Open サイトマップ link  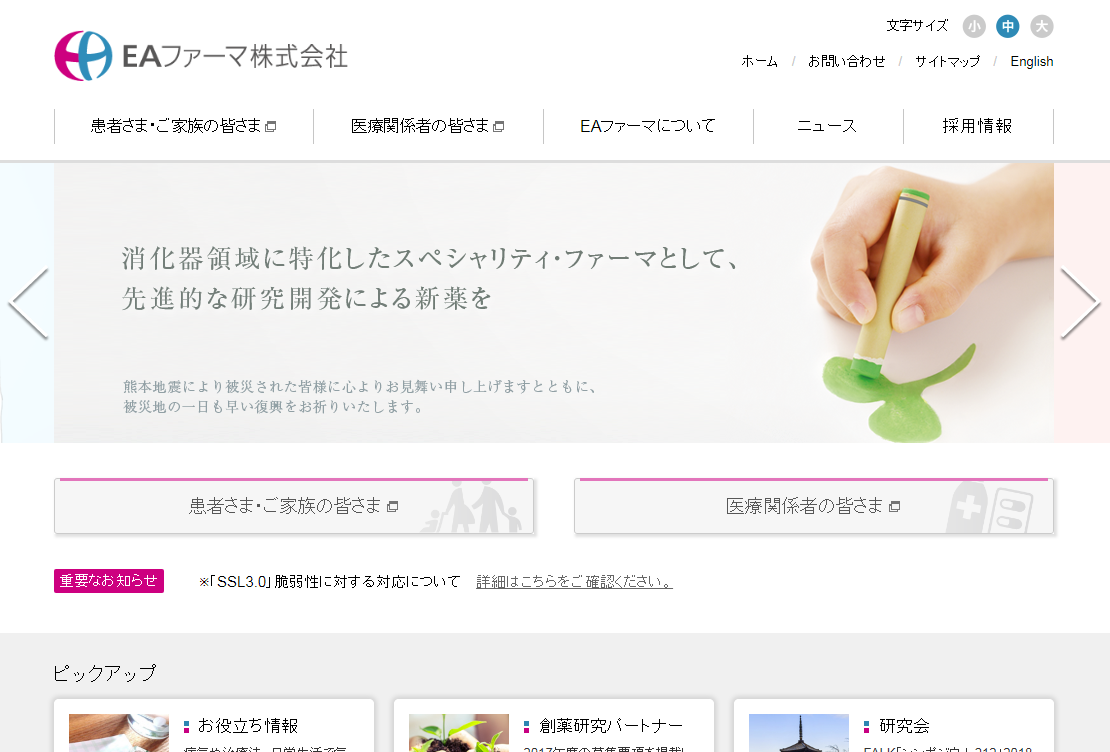click(947, 62)
